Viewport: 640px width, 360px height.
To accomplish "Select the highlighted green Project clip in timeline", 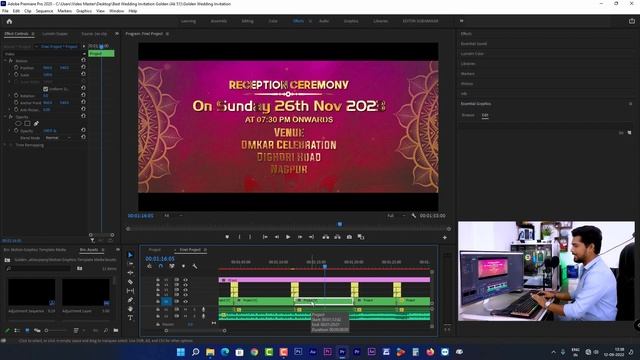I will point(324,301).
